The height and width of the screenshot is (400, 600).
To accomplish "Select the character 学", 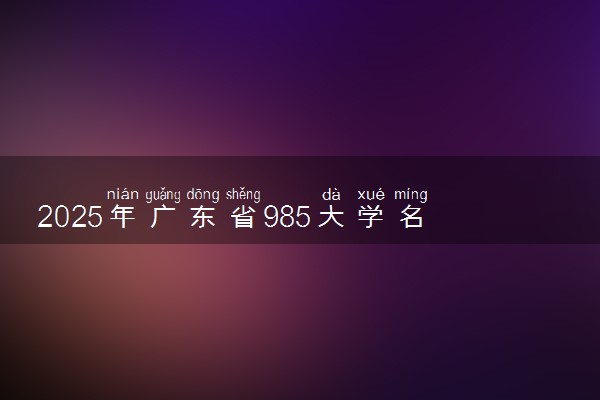I will click(371, 217).
